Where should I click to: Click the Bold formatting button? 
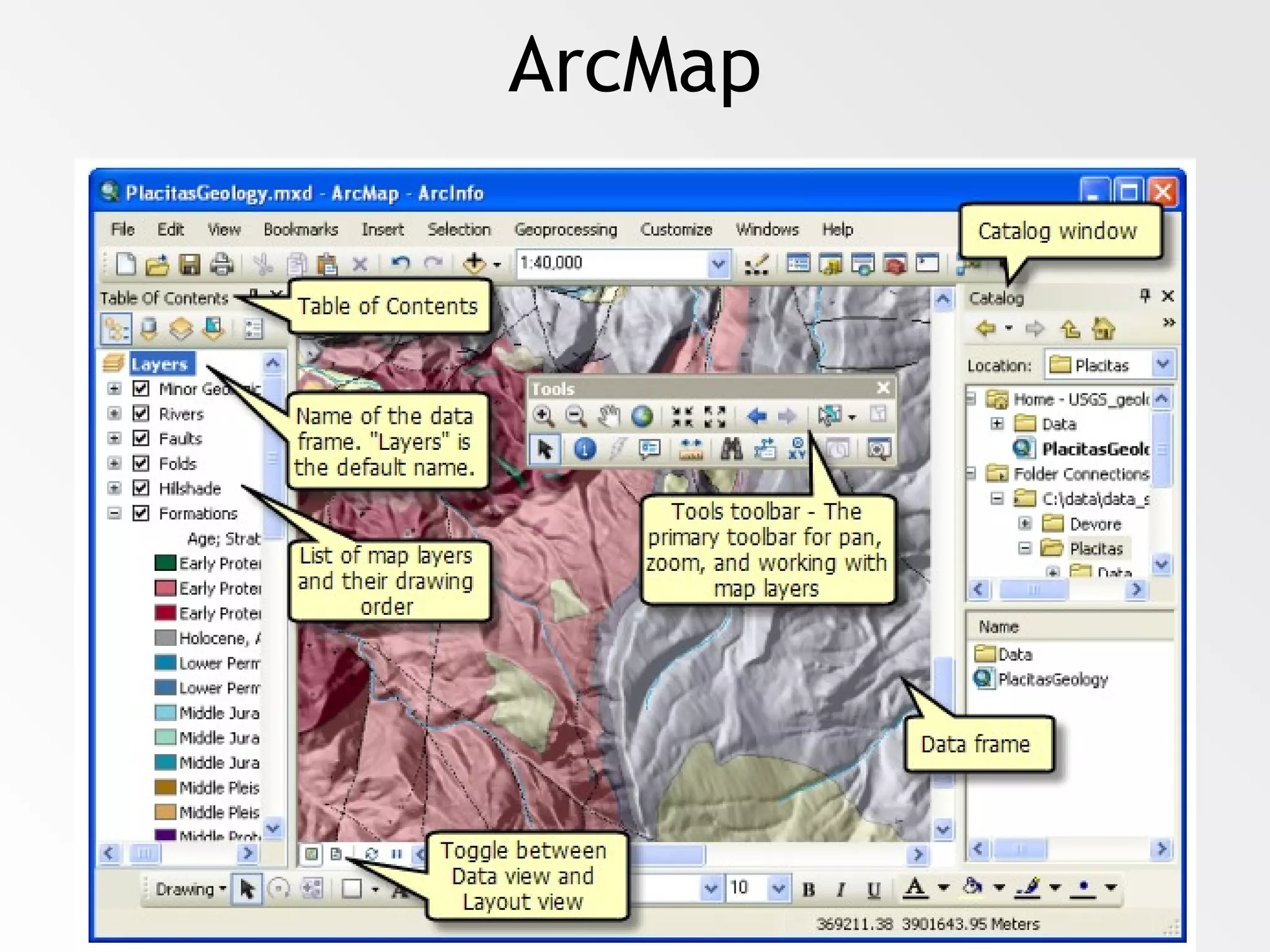pos(809,890)
